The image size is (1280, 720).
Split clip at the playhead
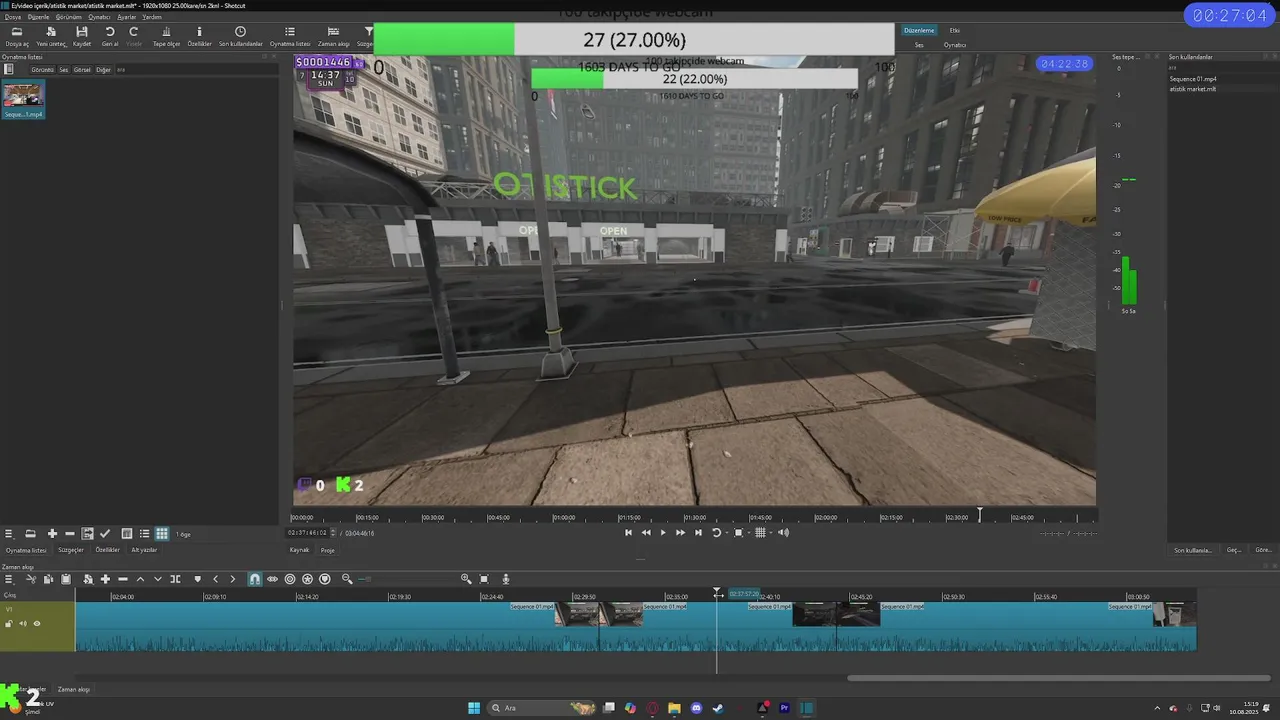tap(175, 579)
